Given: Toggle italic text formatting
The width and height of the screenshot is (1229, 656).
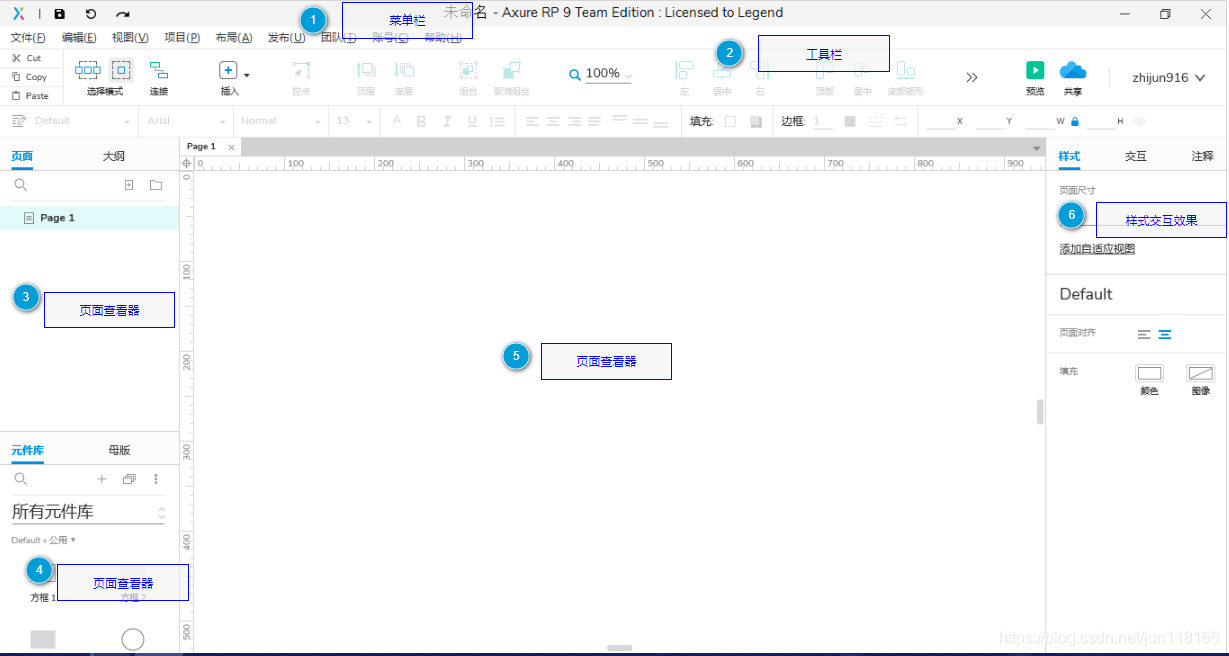Looking at the screenshot, I should [446, 121].
